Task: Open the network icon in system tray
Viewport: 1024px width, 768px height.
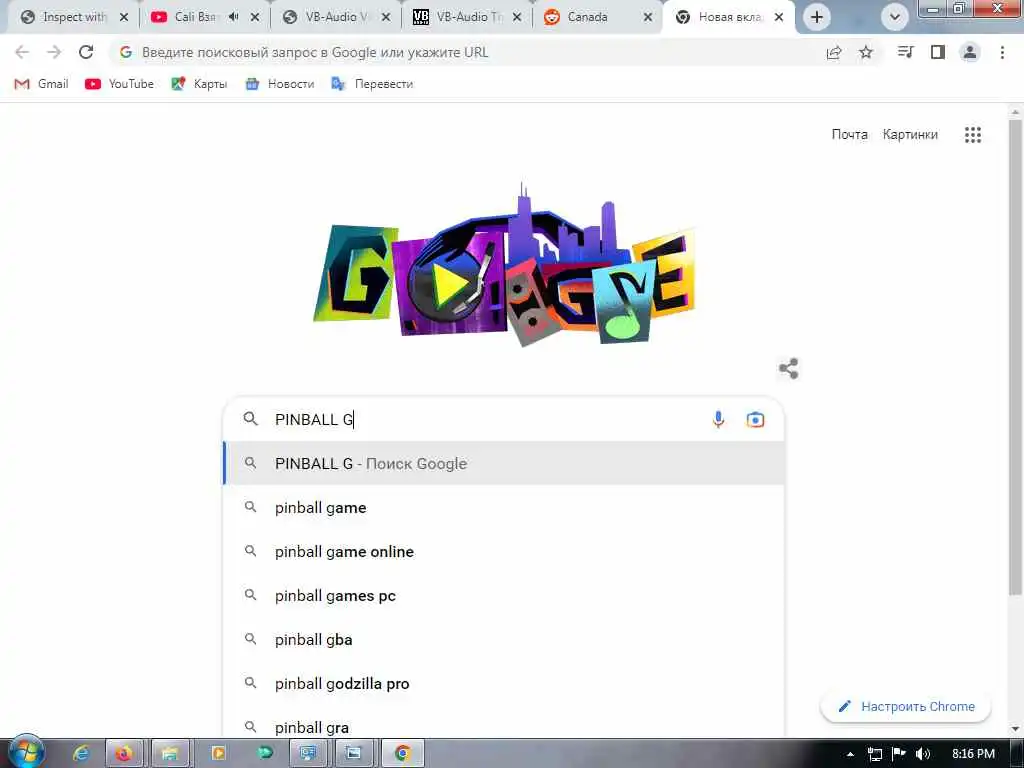Action: coord(874,754)
